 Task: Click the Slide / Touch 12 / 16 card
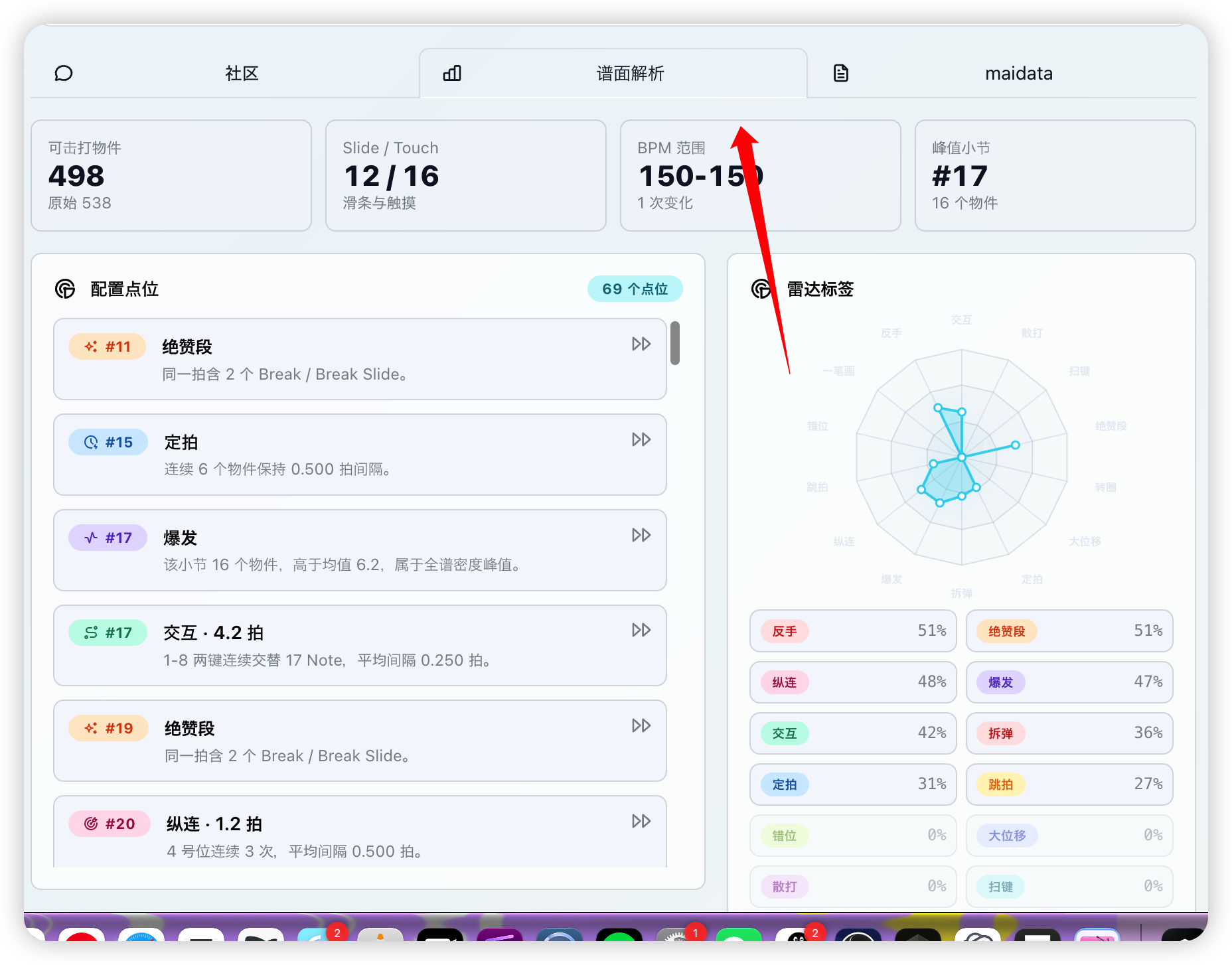click(466, 175)
